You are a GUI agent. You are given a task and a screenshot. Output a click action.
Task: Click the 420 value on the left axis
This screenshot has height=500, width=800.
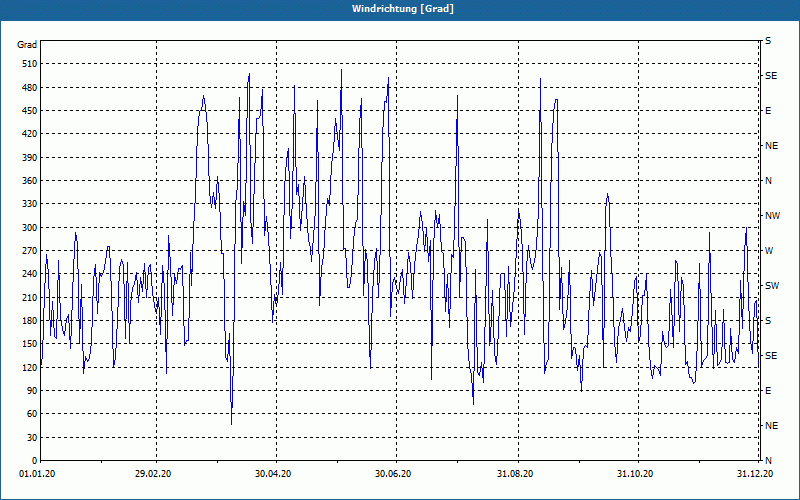(31, 134)
